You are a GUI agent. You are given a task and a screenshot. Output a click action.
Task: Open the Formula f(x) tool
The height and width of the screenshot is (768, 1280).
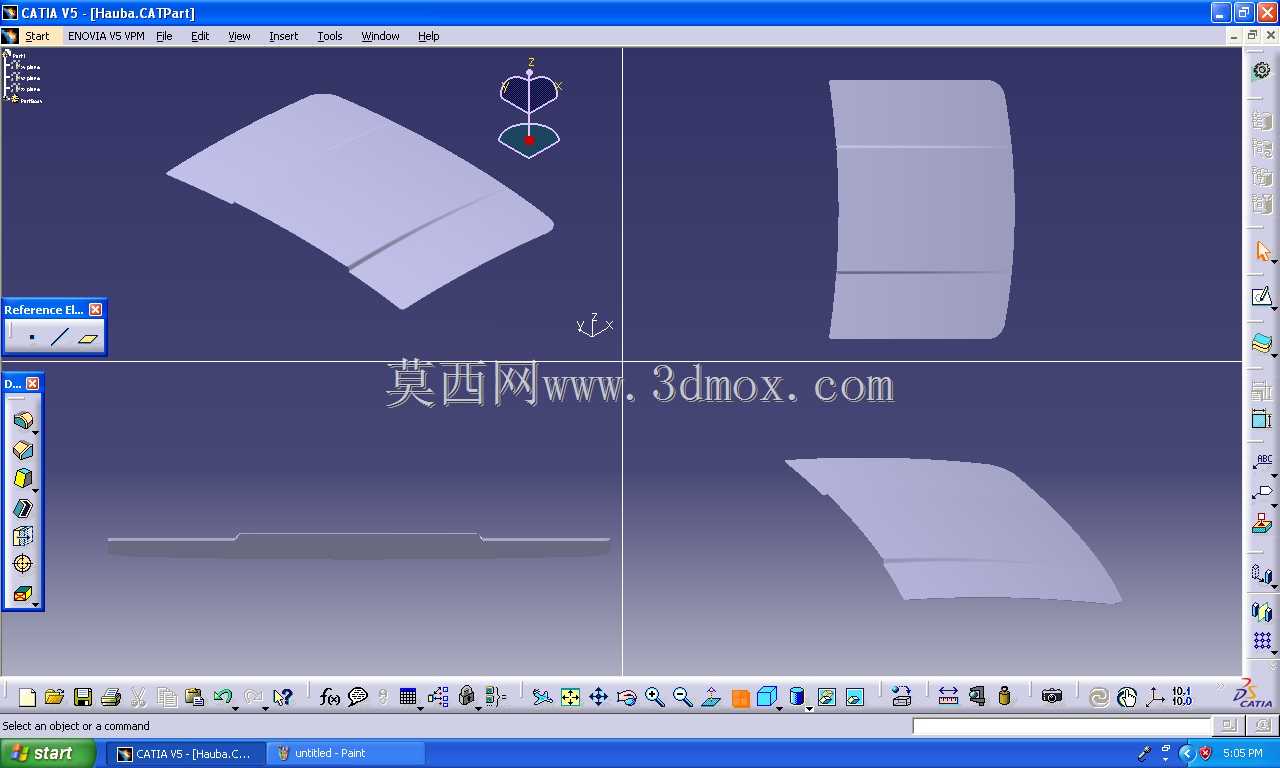(330, 697)
